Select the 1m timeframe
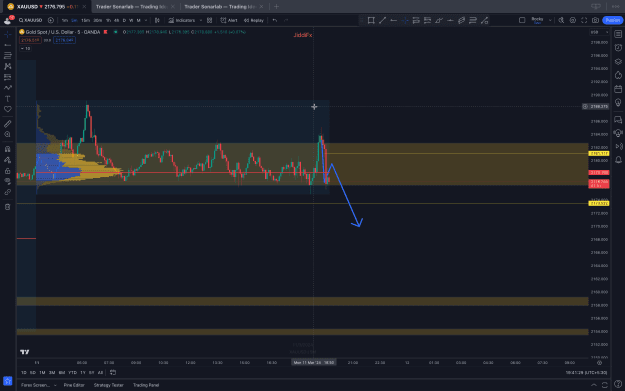Image resolution: width=625 pixels, height=391 pixels. click(65, 20)
